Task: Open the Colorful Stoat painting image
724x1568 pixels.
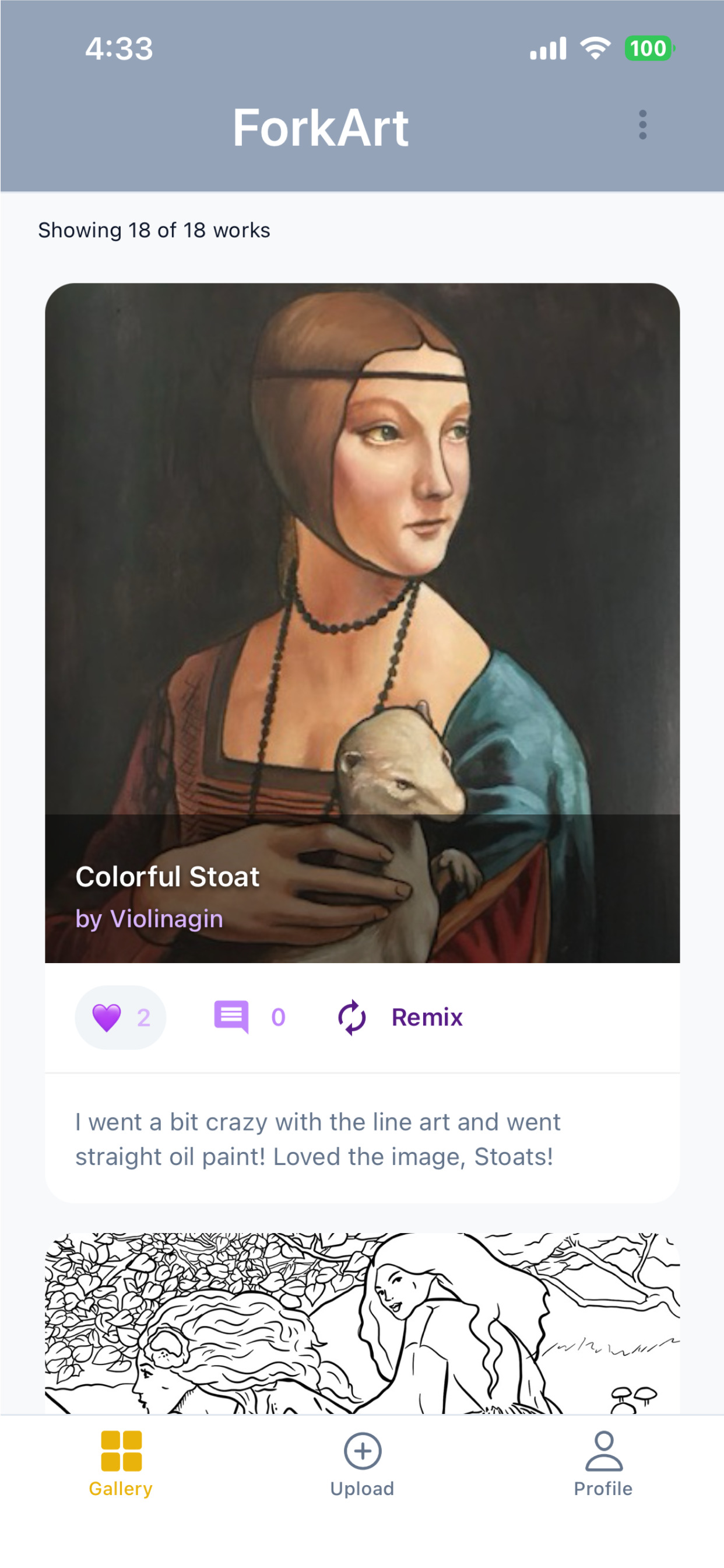Action: (x=363, y=548)
